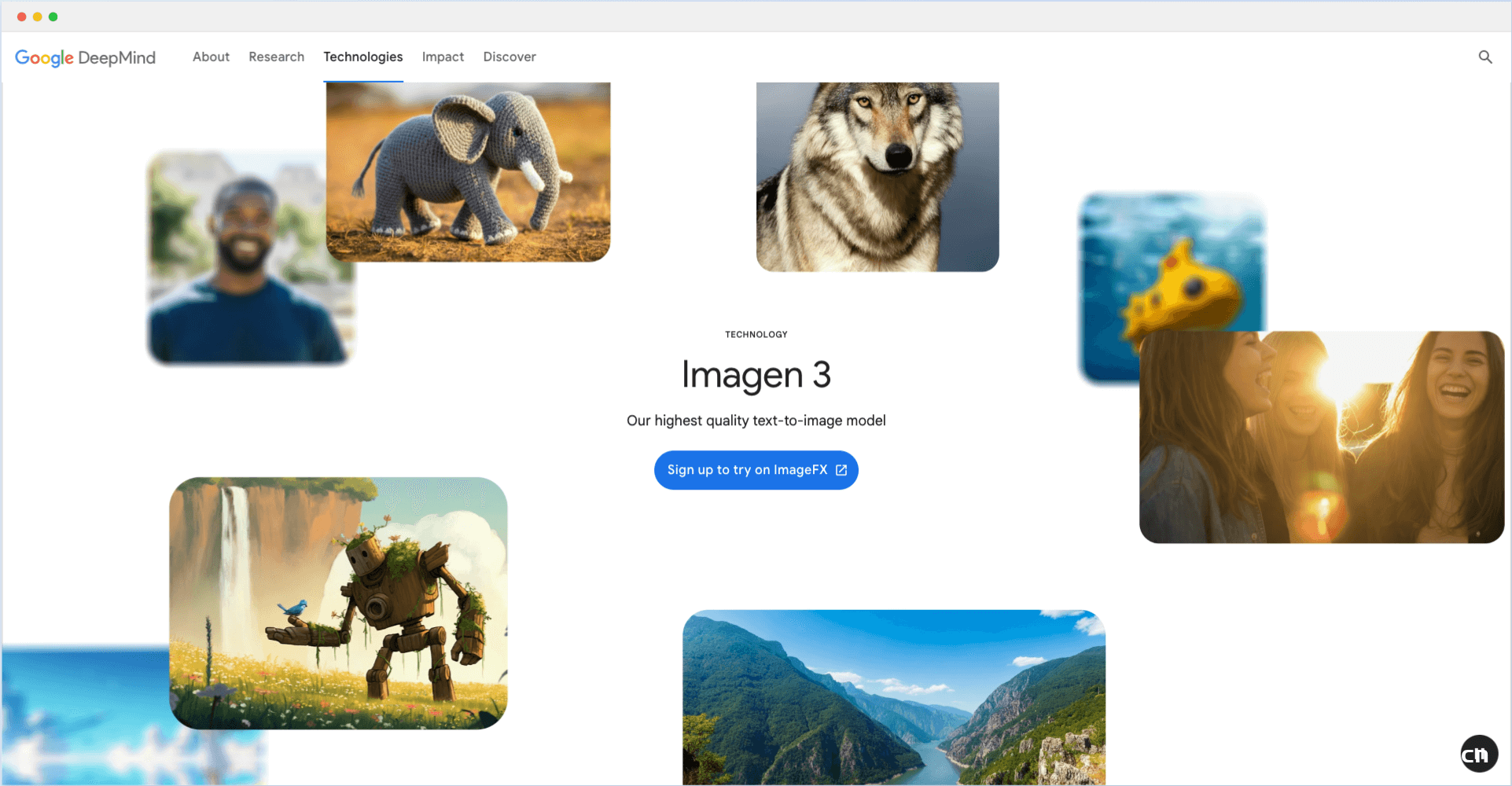Click the external link icon on ImageFX button

coord(841,470)
